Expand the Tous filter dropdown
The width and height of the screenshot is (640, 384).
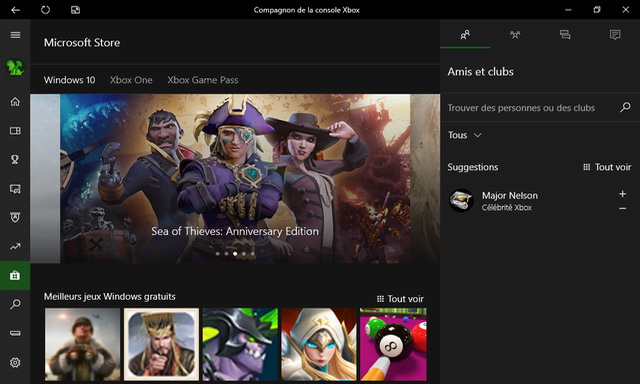464,135
